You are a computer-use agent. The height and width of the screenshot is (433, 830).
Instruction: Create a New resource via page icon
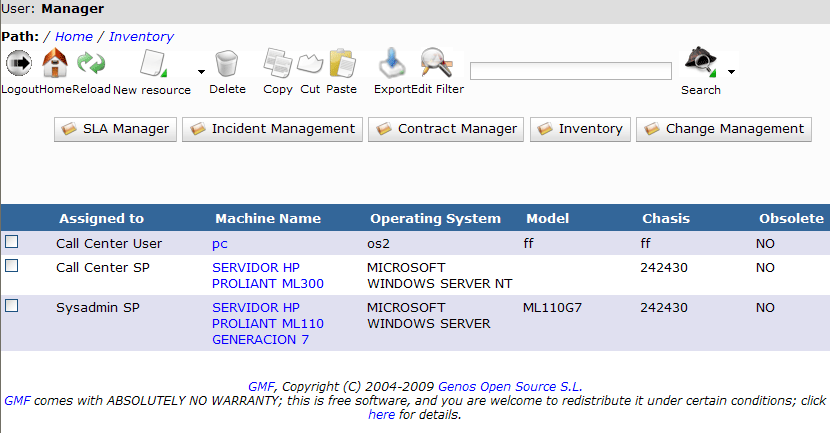[x=153, y=64]
